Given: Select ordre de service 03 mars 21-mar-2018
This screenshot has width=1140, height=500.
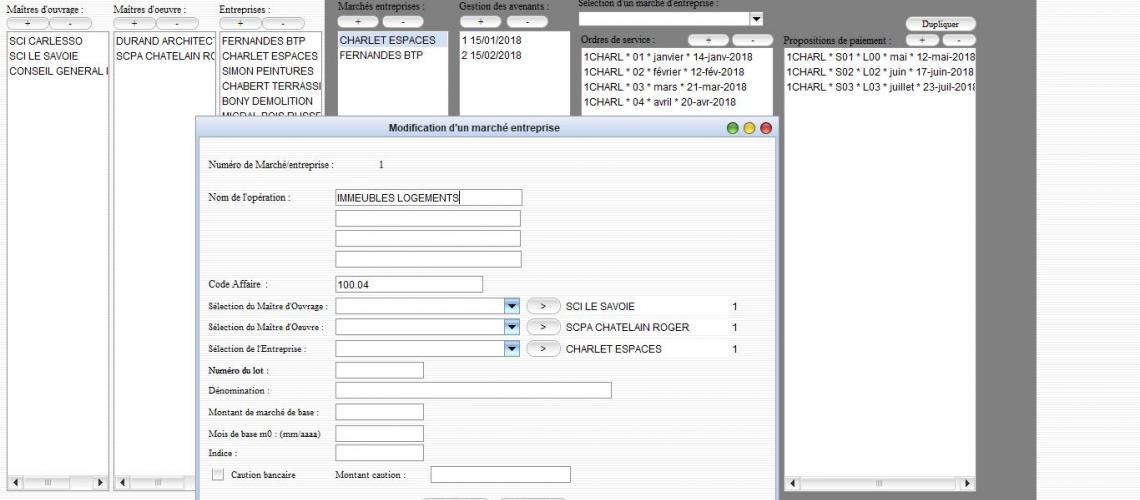Looking at the screenshot, I should (x=677, y=87).
